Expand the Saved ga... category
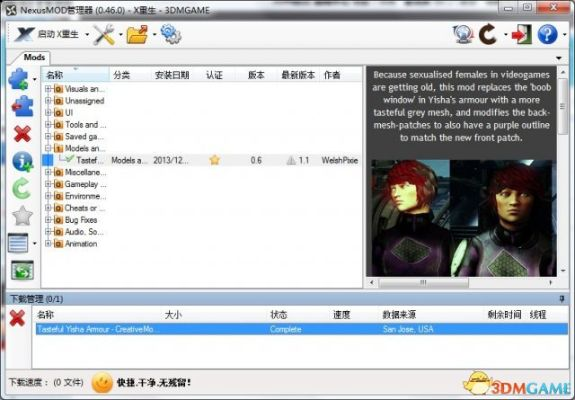Image resolution: width=575 pixels, height=400 pixels. 48,136
